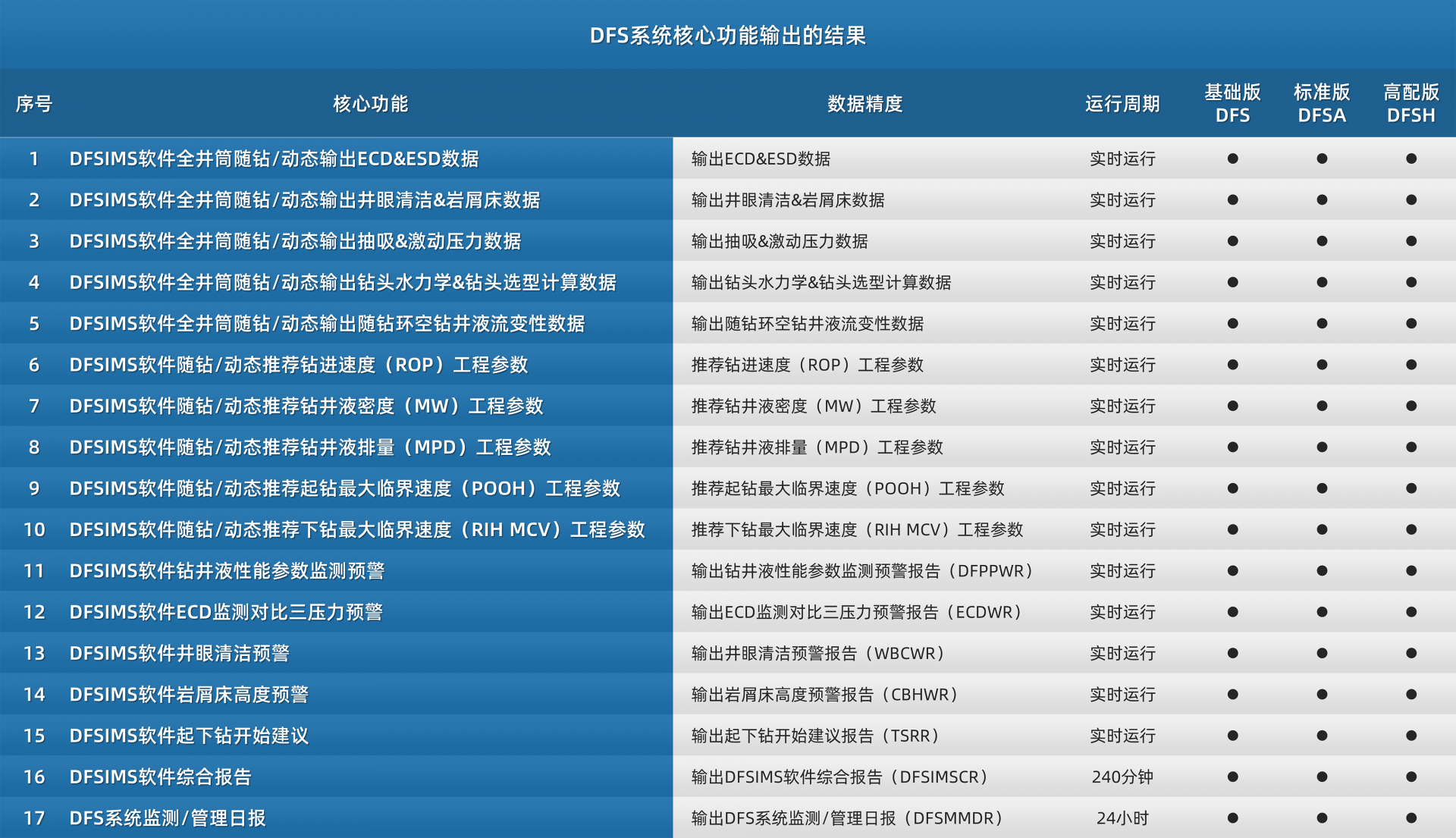Click the 运行周期 column header
Viewport: 1456px width, 838px height.
click(1122, 104)
